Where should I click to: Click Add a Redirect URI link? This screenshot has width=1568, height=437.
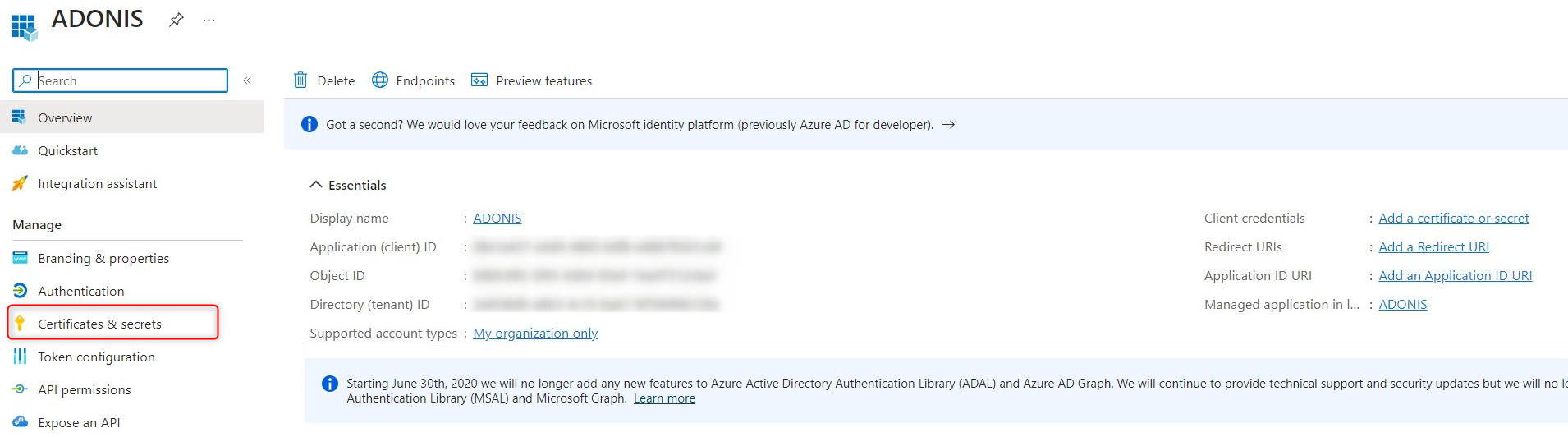tap(1433, 247)
